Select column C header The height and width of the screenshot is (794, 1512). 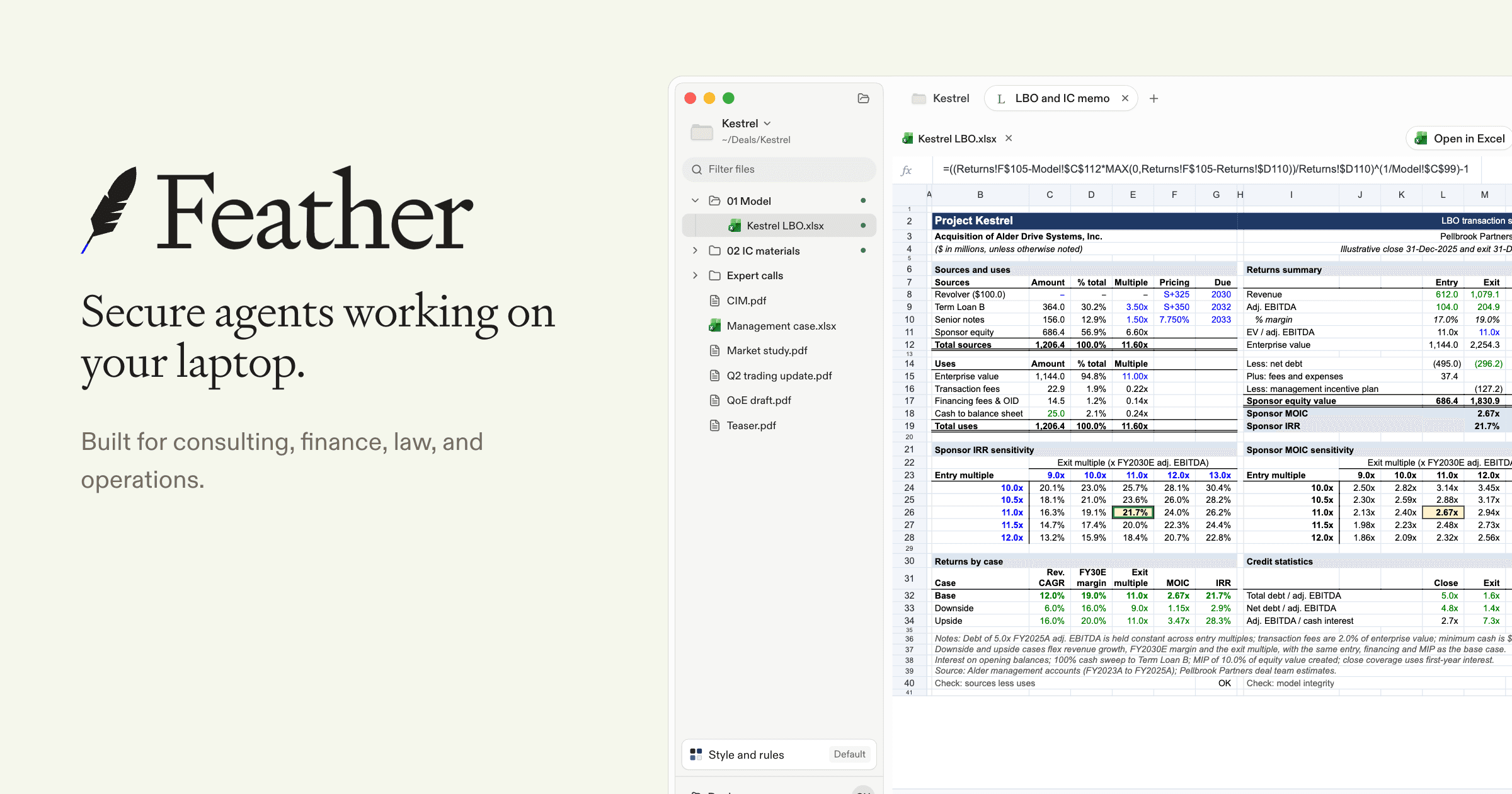(x=1050, y=195)
